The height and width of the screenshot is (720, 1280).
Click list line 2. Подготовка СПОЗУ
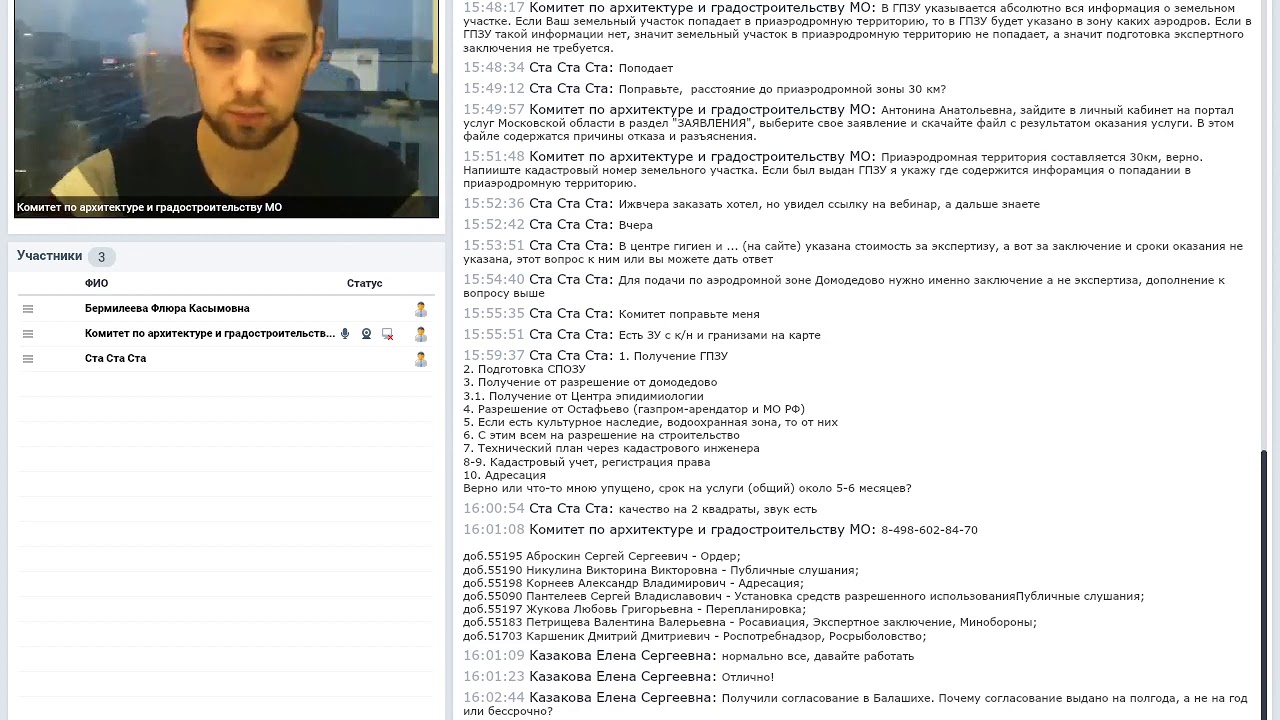[524, 370]
